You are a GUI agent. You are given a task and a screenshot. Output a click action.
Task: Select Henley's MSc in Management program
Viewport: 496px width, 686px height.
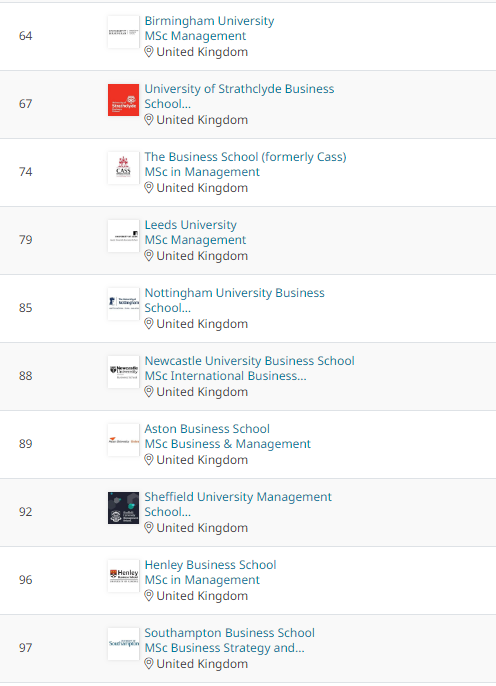(x=202, y=580)
